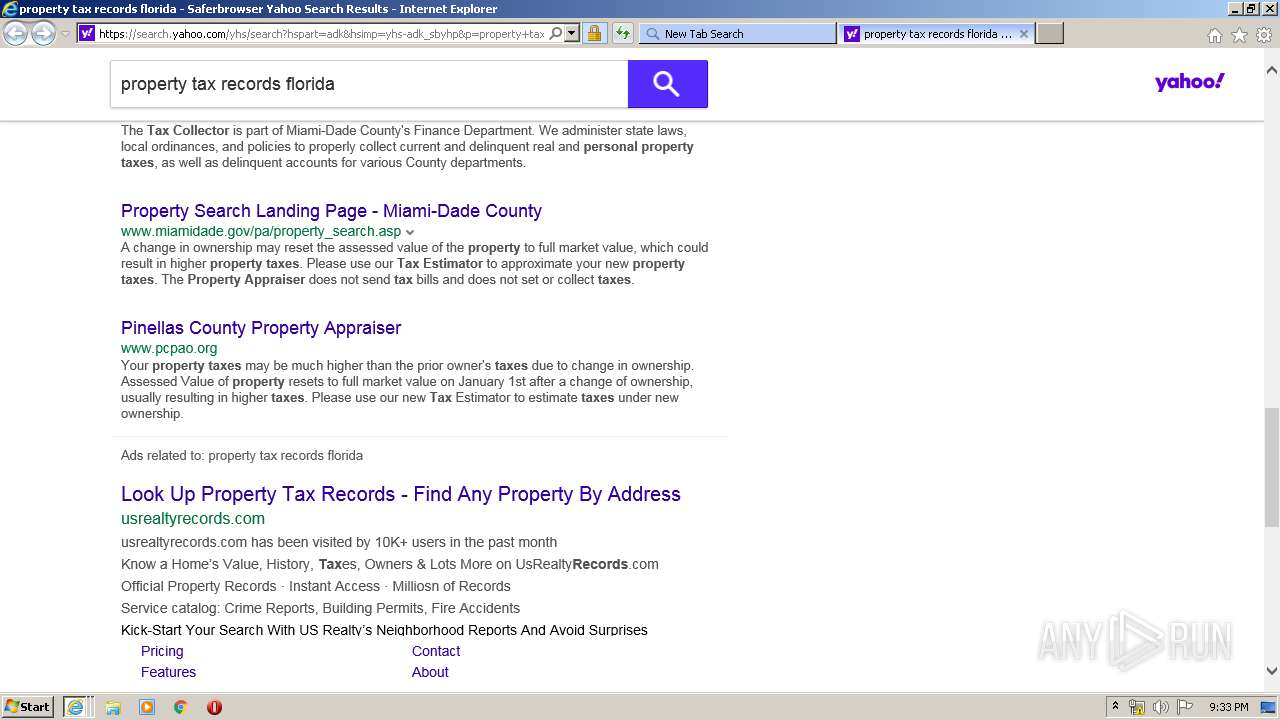This screenshot has width=1280, height=720.
Task: Open a new blank tab button
Action: 1049,33
